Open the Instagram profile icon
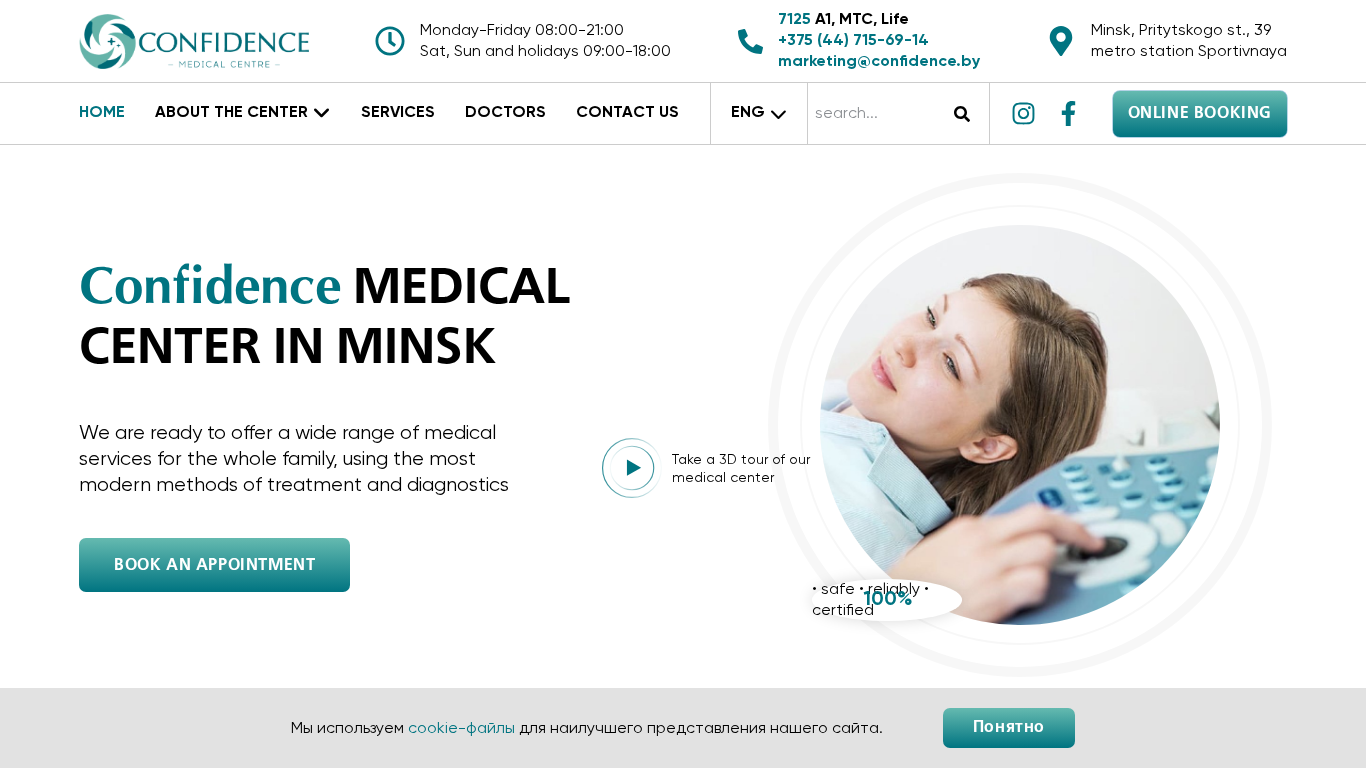 click(x=1023, y=113)
